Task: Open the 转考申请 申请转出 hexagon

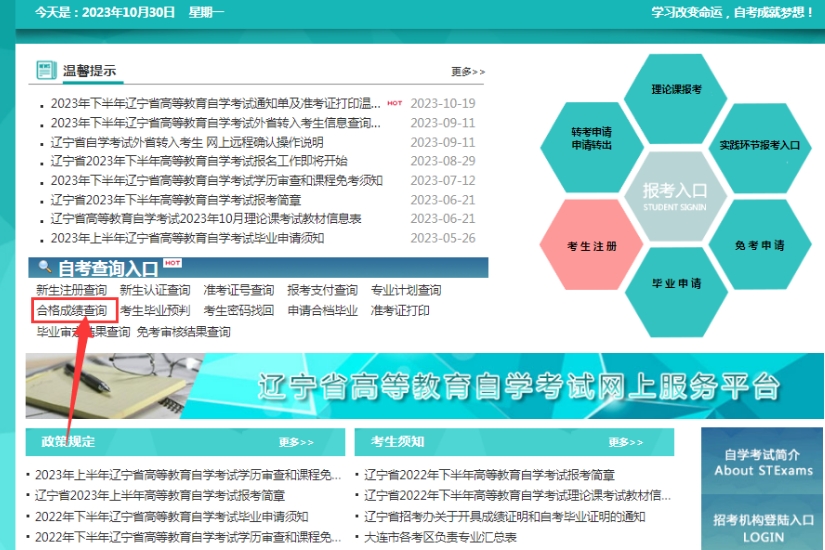Action: [591, 145]
